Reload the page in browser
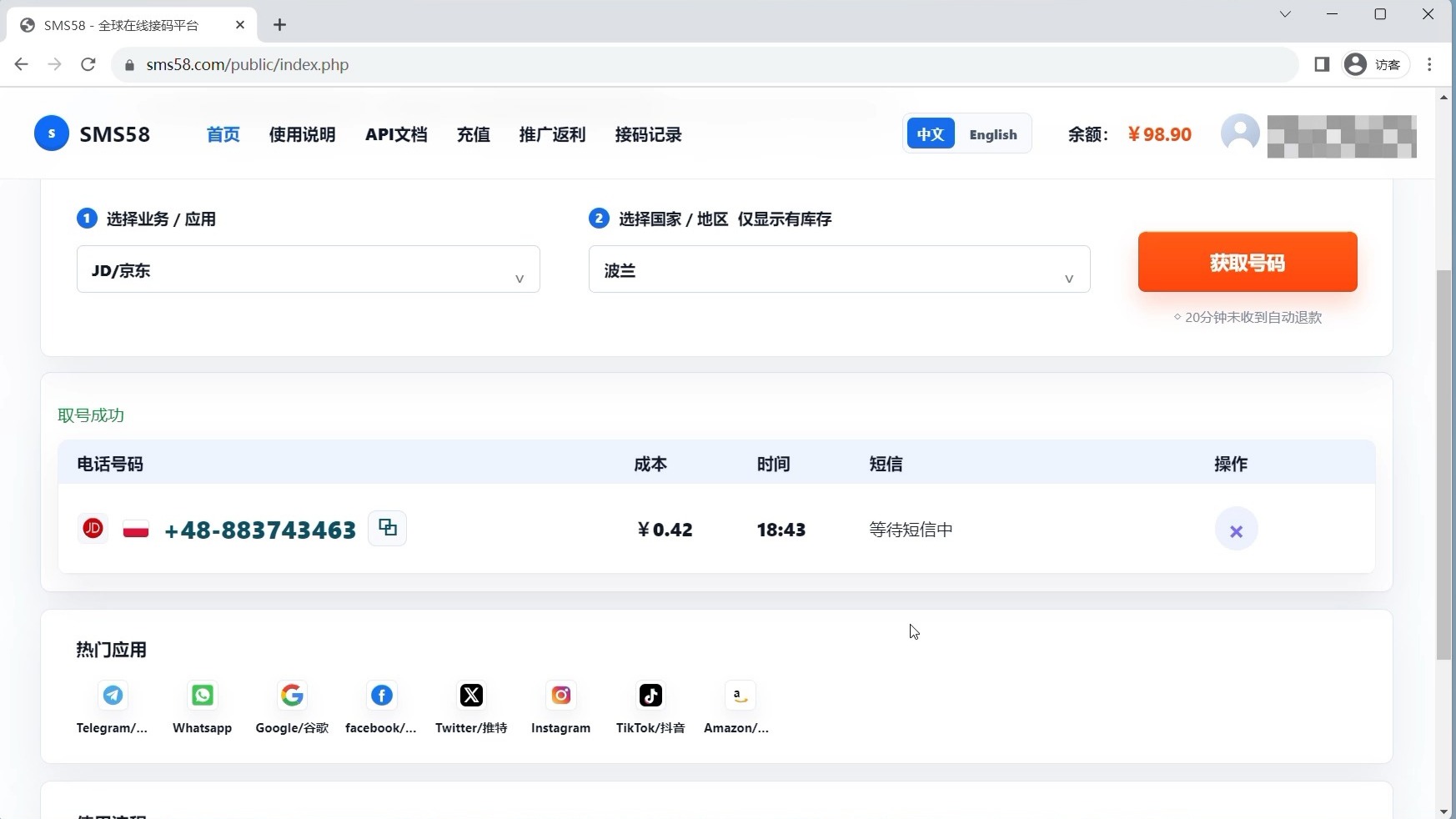The image size is (1456, 819). (x=88, y=64)
